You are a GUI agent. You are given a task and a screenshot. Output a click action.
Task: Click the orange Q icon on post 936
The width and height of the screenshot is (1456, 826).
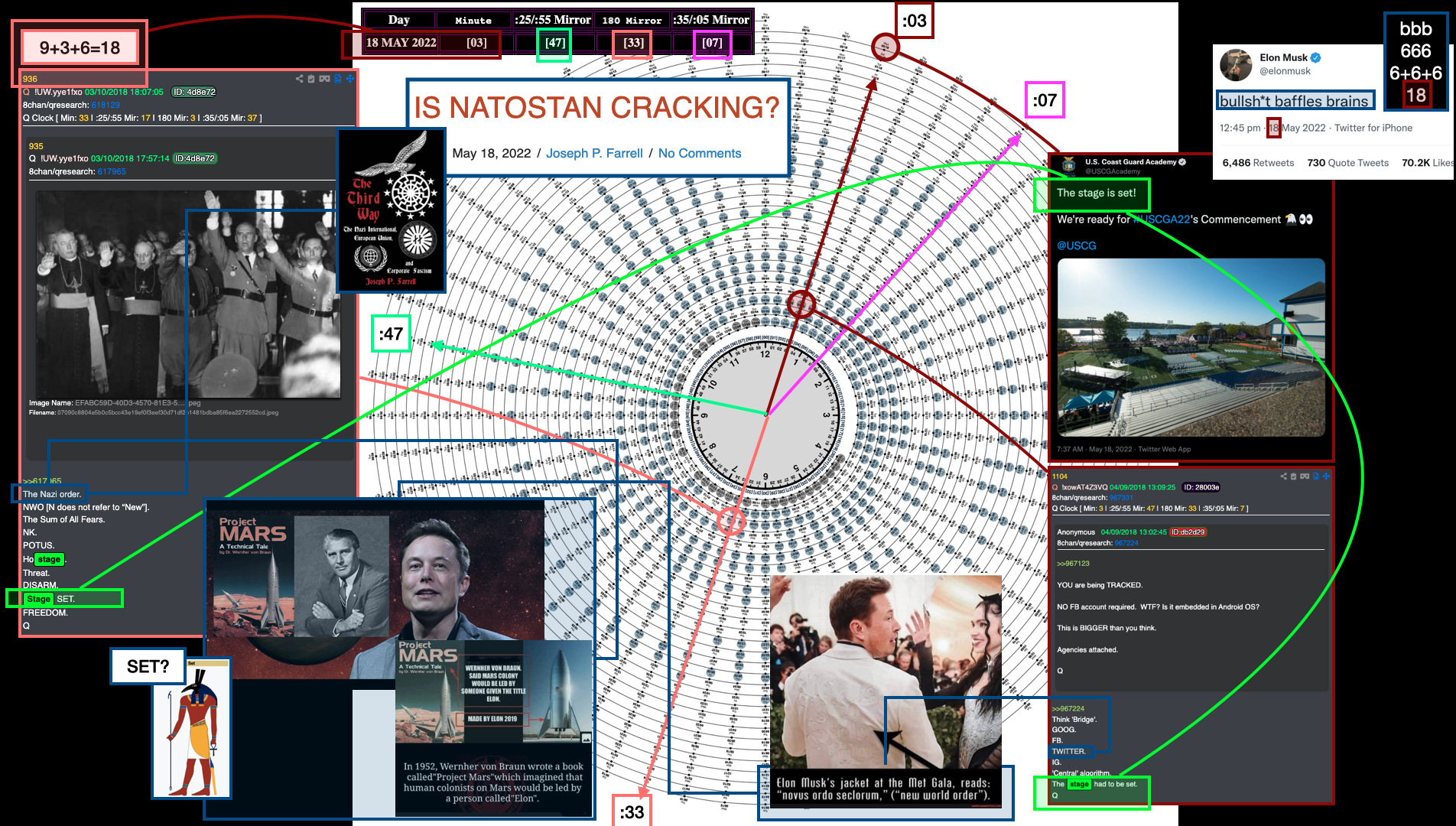pyautogui.click(x=26, y=92)
